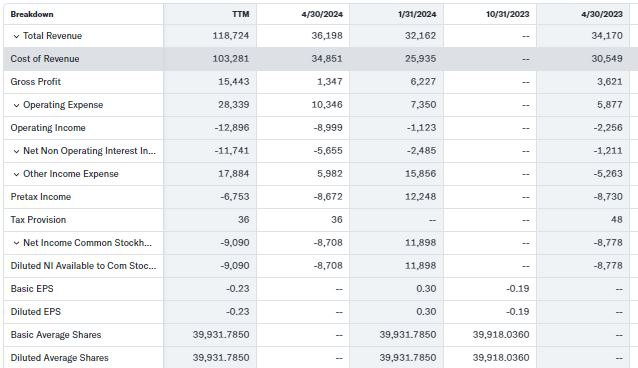Select the 4/30/2024 column header

322,14
